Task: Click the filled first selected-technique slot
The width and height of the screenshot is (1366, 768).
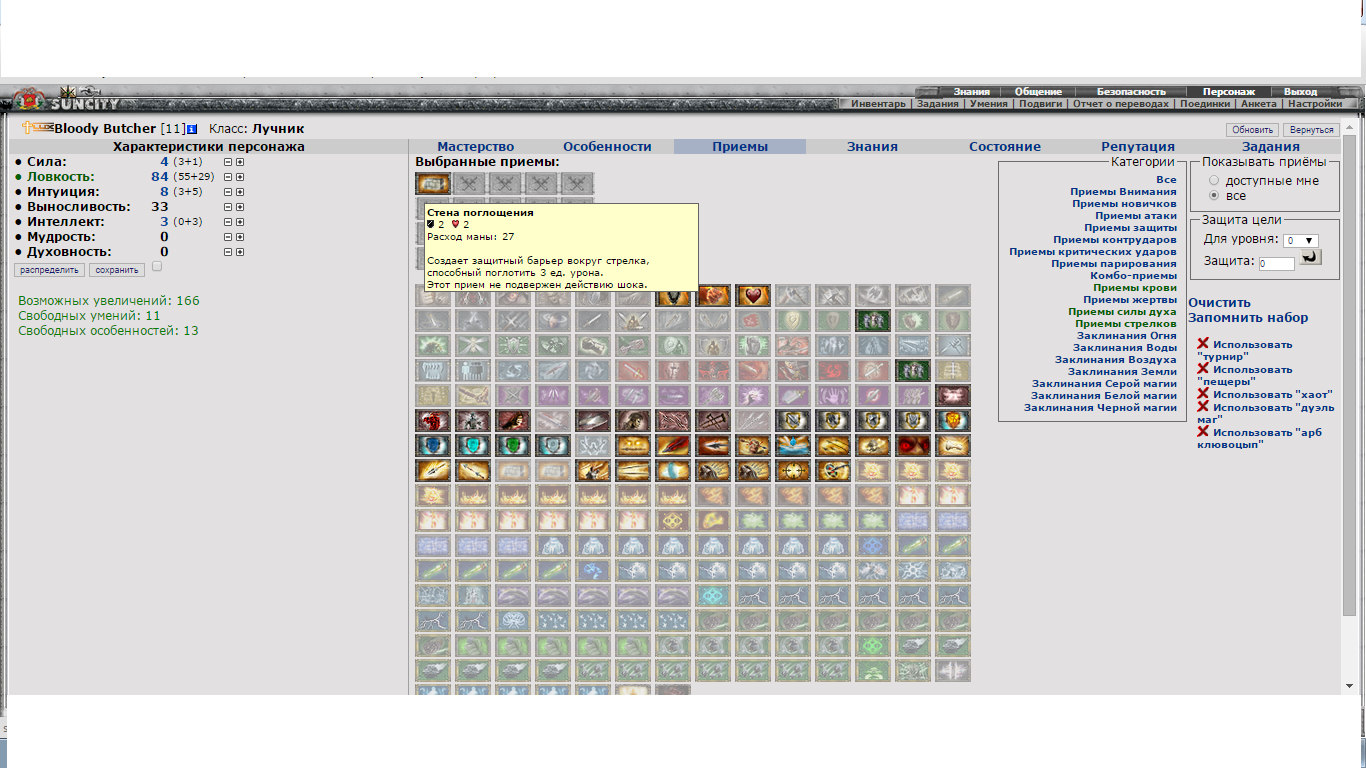Action: (x=433, y=183)
